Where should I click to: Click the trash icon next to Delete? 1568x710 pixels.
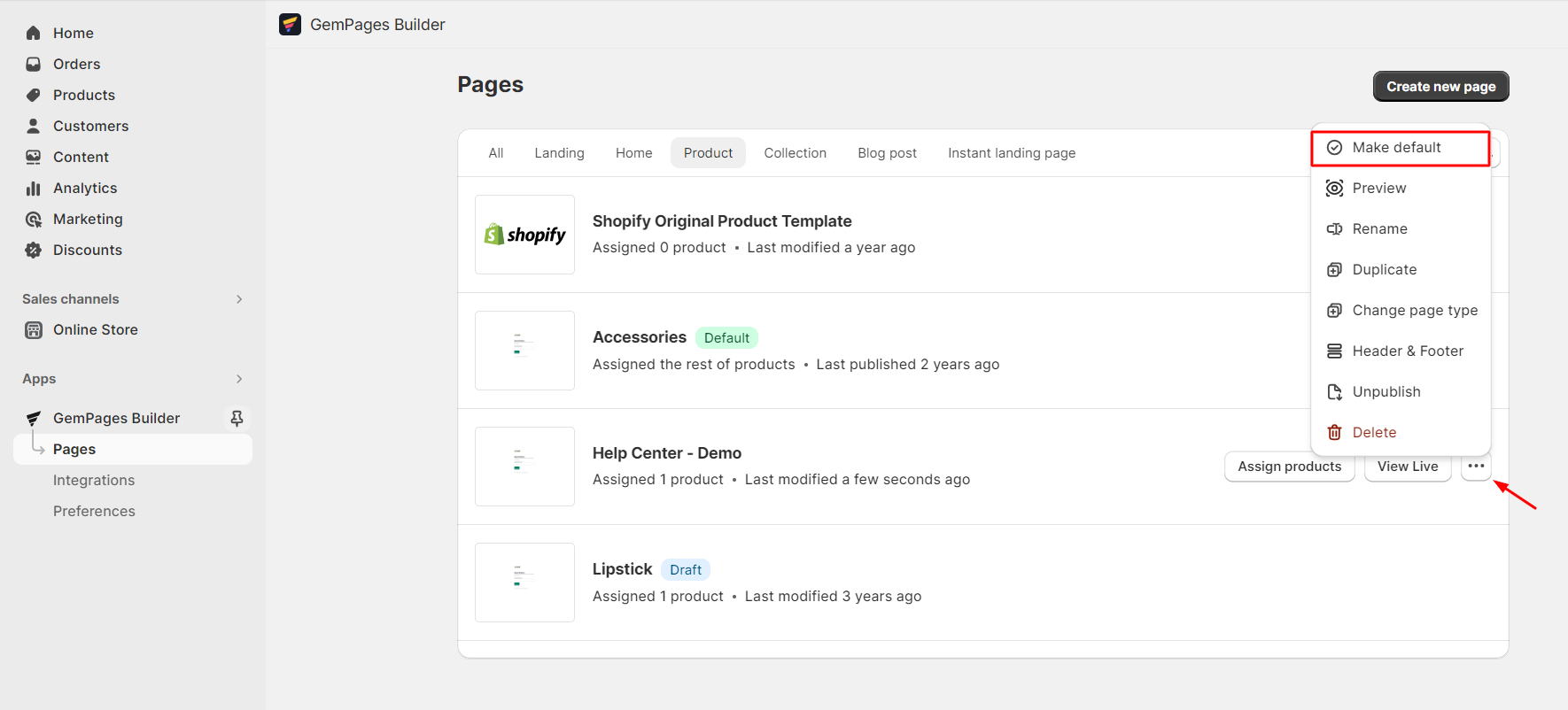click(1334, 432)
